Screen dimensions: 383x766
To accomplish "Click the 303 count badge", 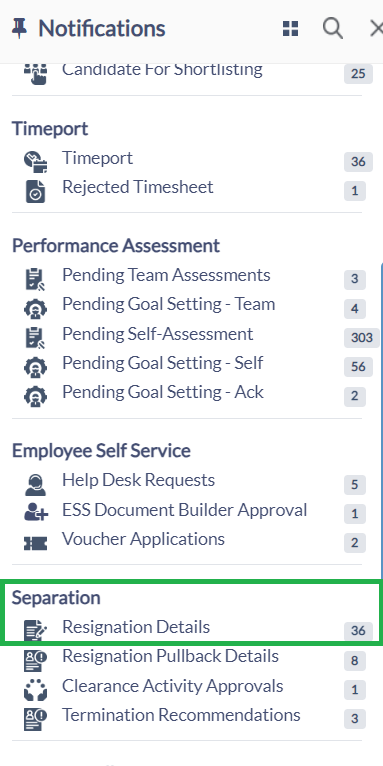I will [361, 338].
